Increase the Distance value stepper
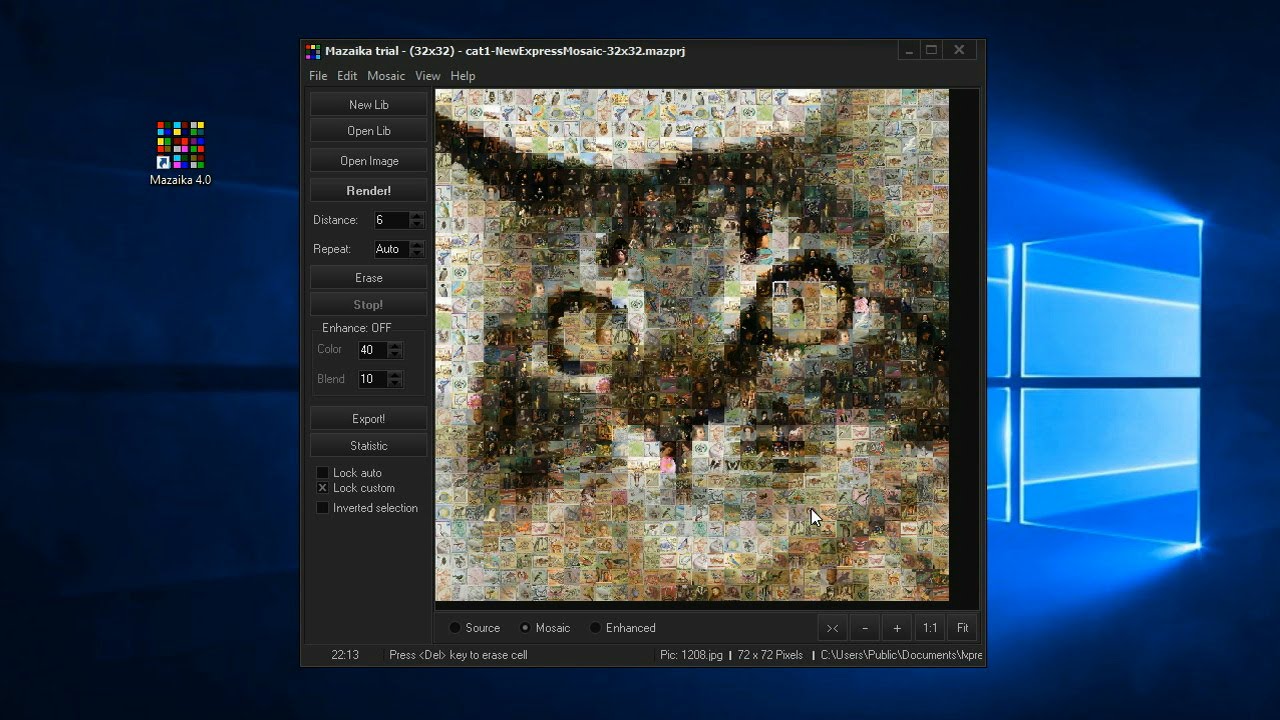Screen dimensions: 1280x720 point(417,216)
